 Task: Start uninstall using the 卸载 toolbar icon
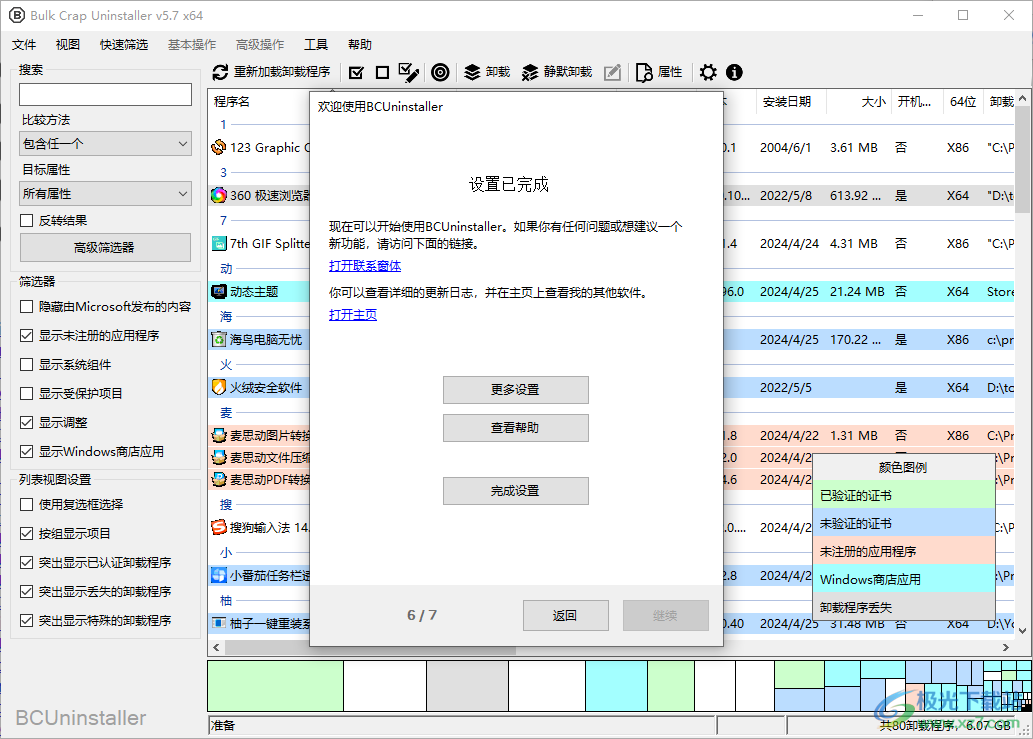(x=485, y=72)
